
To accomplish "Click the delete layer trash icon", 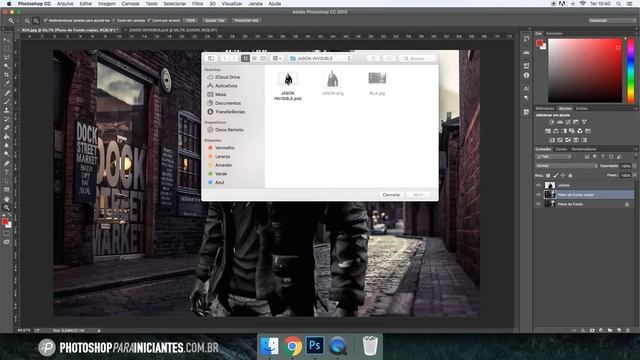I will click(x=628, y=330).
